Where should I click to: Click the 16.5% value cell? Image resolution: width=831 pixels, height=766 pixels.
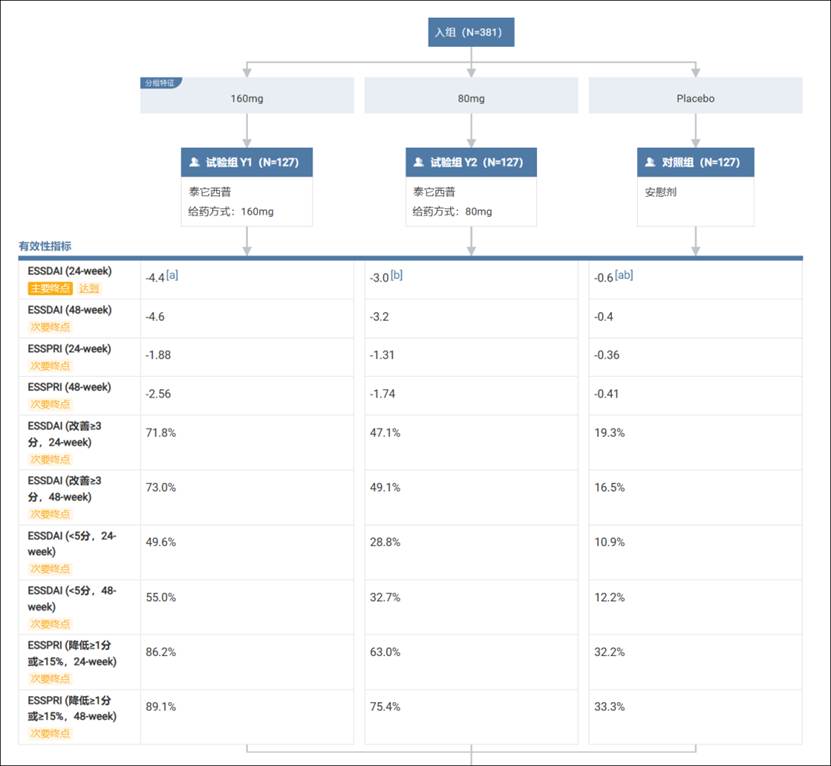(x=695, y=498)
